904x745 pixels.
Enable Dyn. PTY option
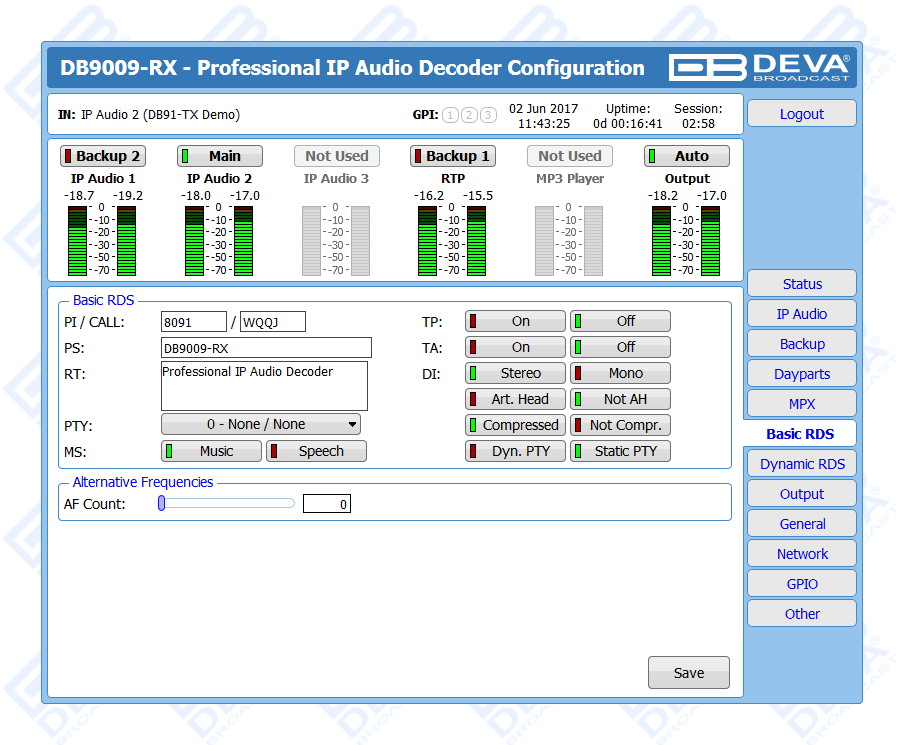tap(515, 451)
